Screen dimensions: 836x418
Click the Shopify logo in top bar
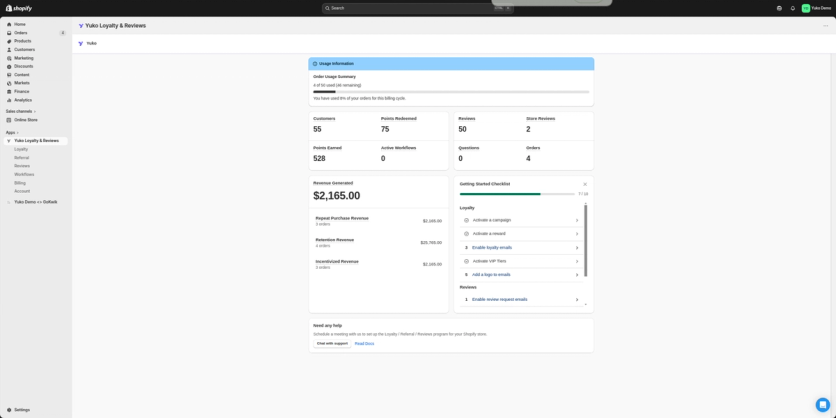point(19,8)
